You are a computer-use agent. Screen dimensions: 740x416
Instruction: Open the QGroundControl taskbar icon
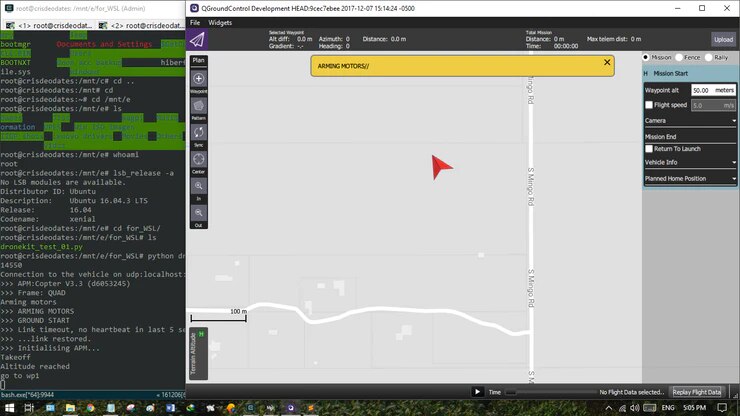click(291, 408)
